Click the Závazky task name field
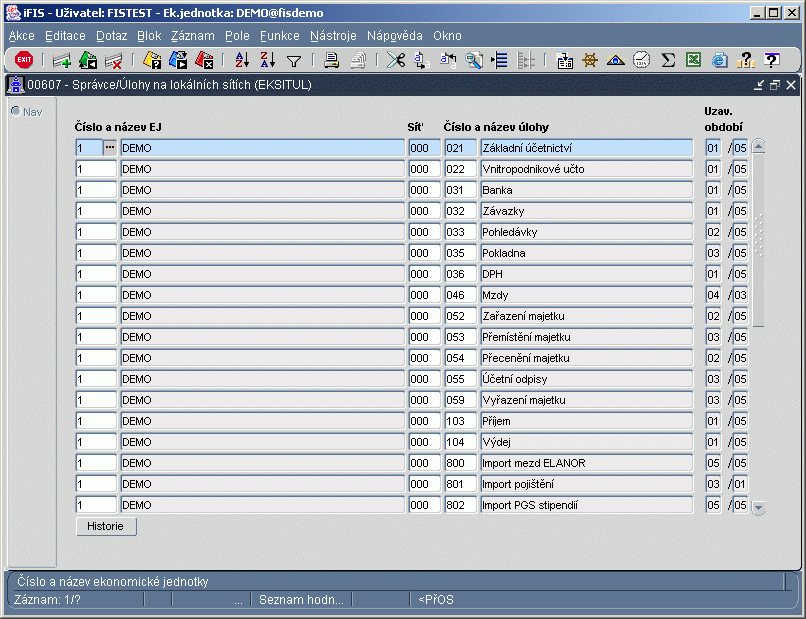Image resolution: width=806 pixels, height=619 pixels. tap(587, 211)
